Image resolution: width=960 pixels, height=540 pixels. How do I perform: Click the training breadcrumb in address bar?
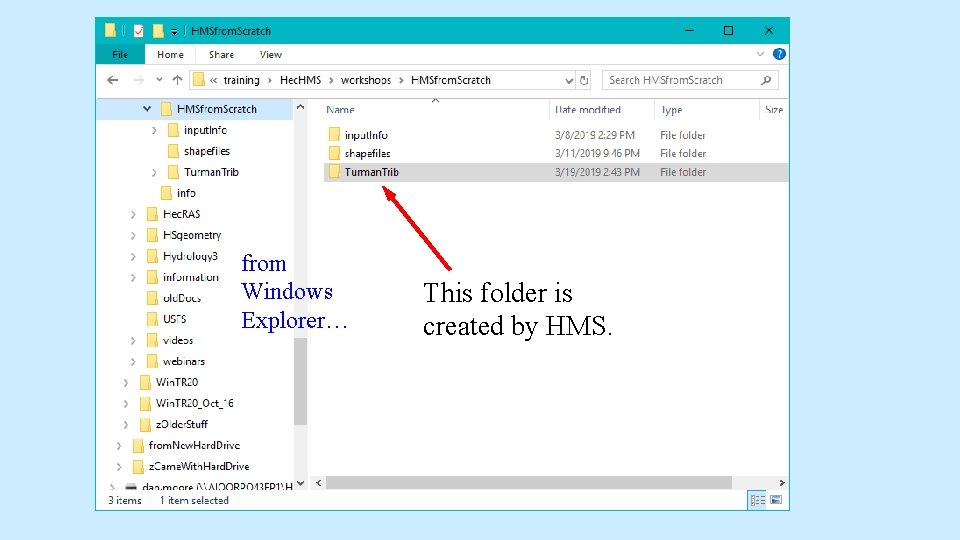point(241,80)
